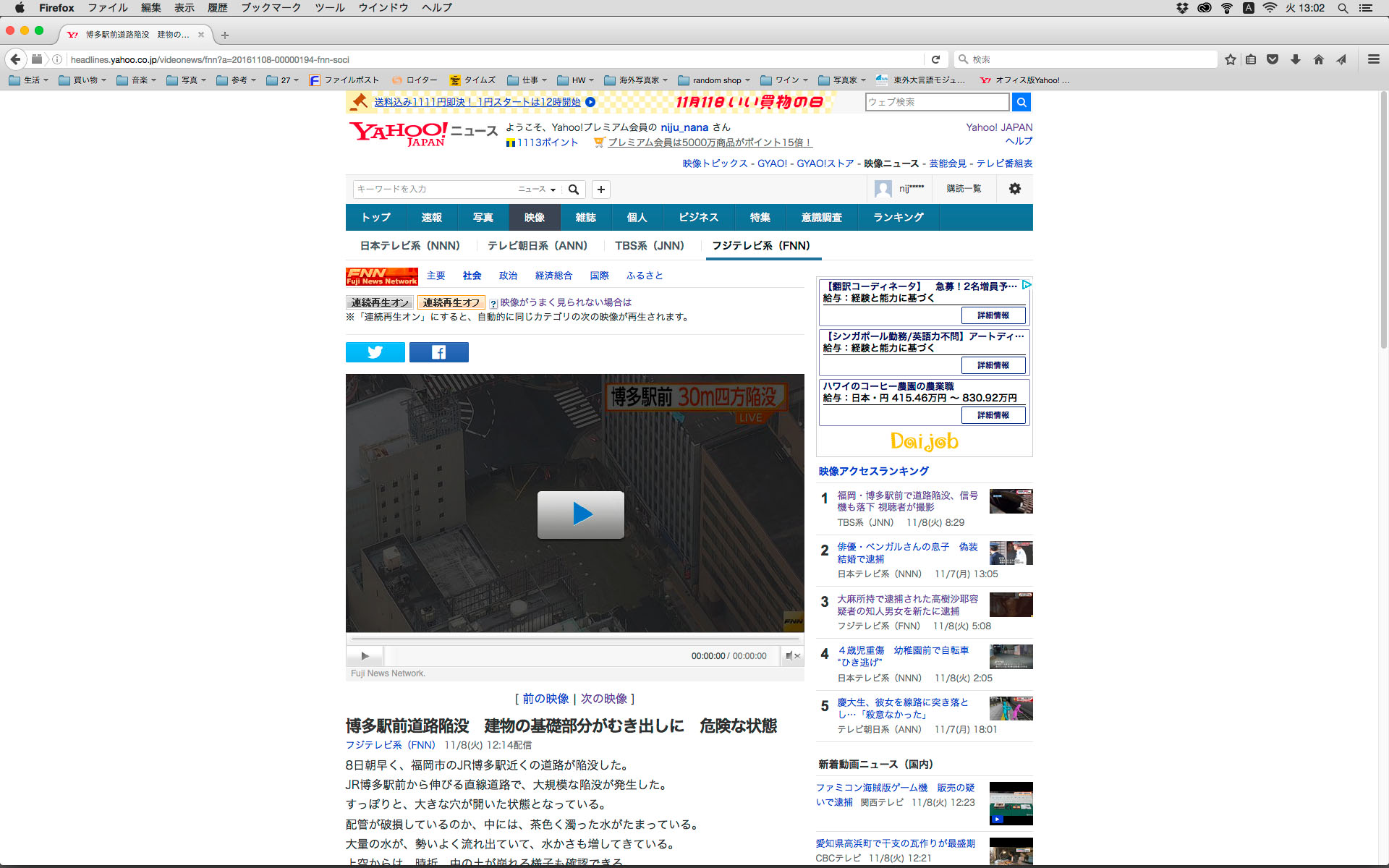
Task: Click the Firefox home icon
Action: pyautogui.click(x=1318, y=59)
